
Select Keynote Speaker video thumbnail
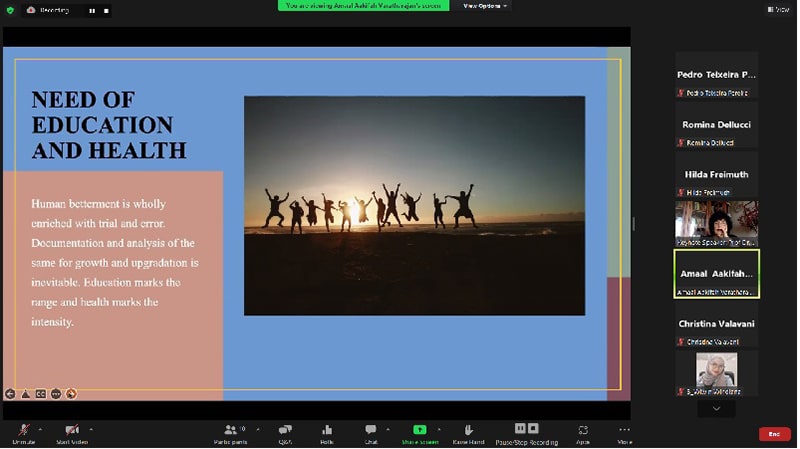pos(716,222)
